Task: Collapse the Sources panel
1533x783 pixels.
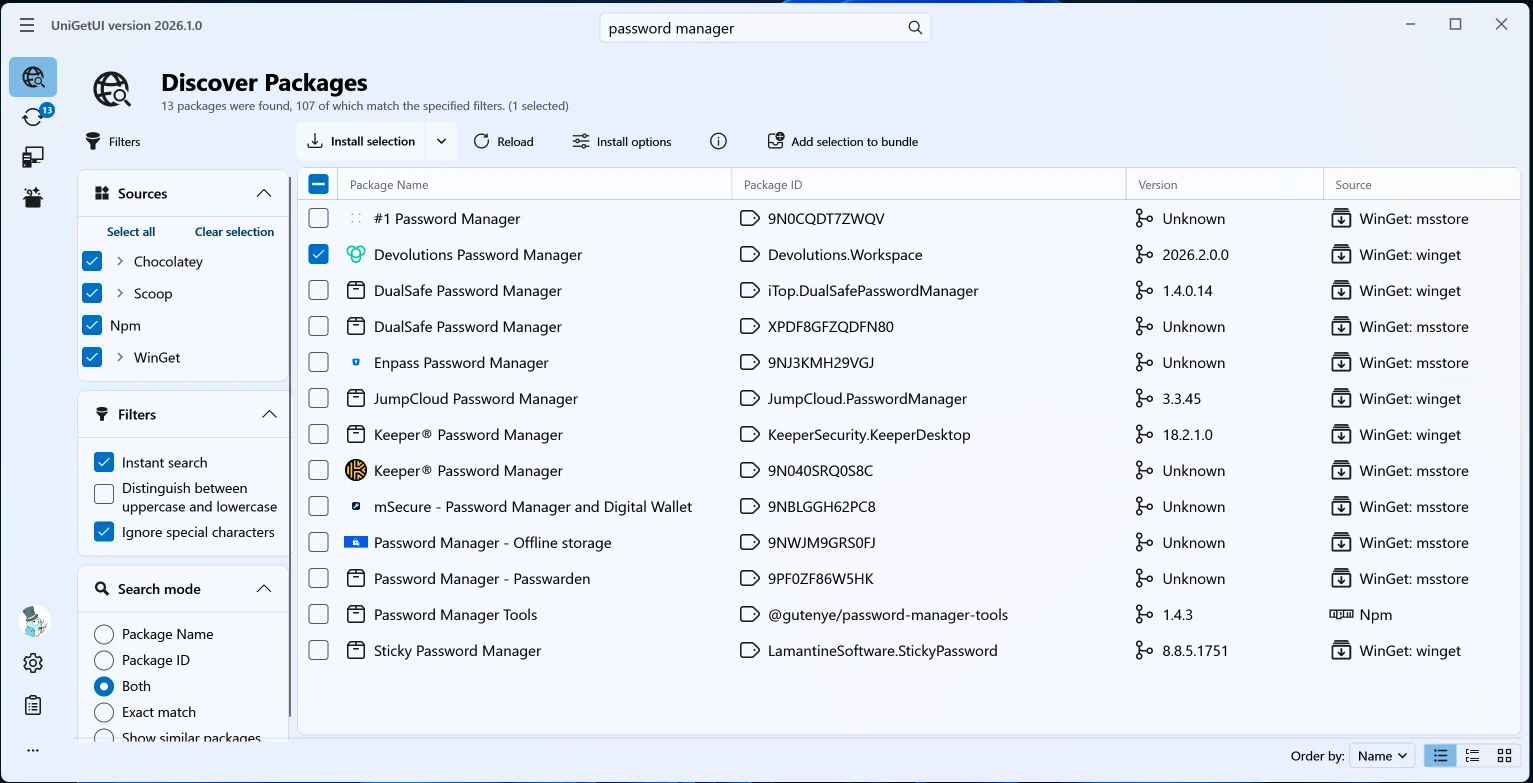Action: point(264,194)
